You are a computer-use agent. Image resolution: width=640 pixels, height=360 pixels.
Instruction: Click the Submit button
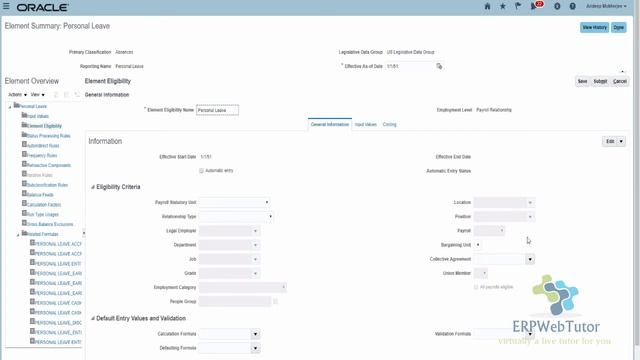click(x=600, y=81)
